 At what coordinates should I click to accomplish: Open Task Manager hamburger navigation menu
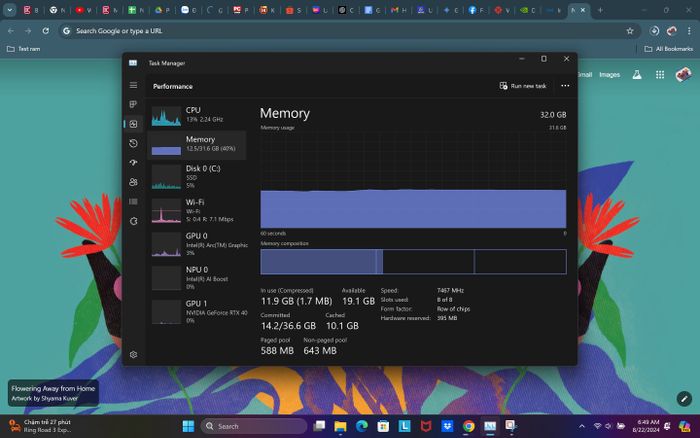pyautogui.click(x=133, y=85)
